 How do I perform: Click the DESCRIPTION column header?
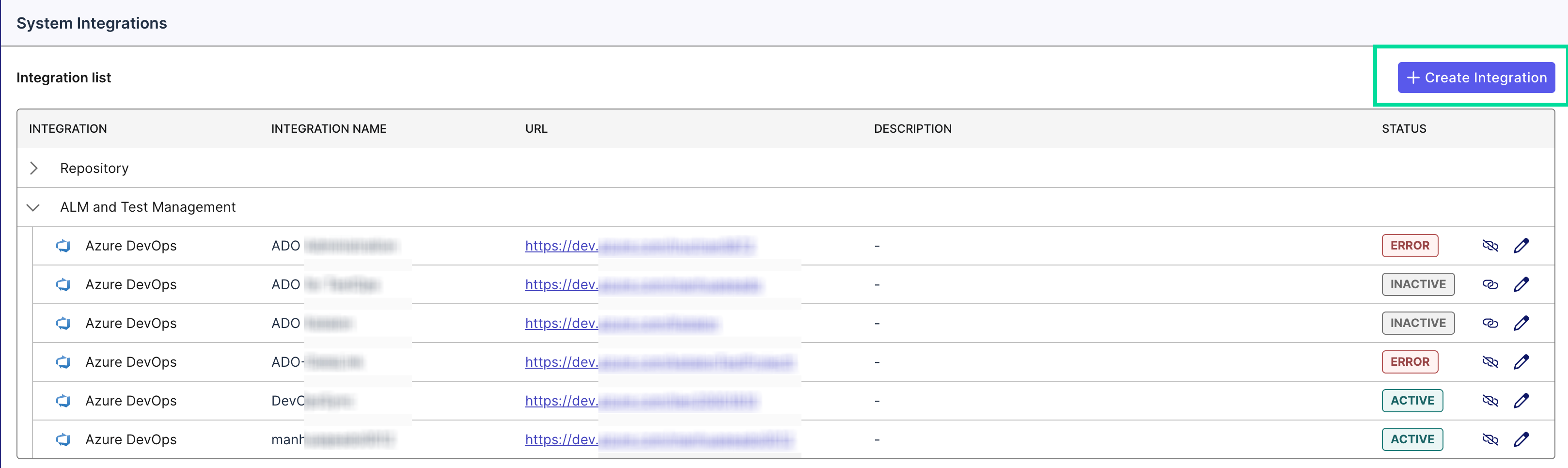tap(912, 128)
